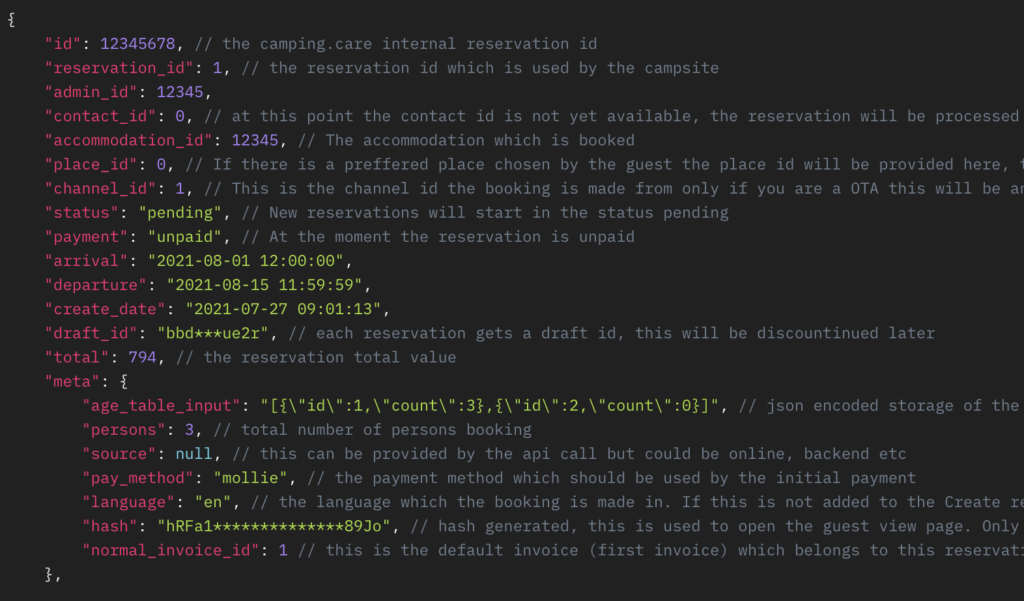Click the create_date value 2021-07-27 09:01:13
Image resolution: width=1024 pixels, height=601 pixels.
tap(283, 309)
